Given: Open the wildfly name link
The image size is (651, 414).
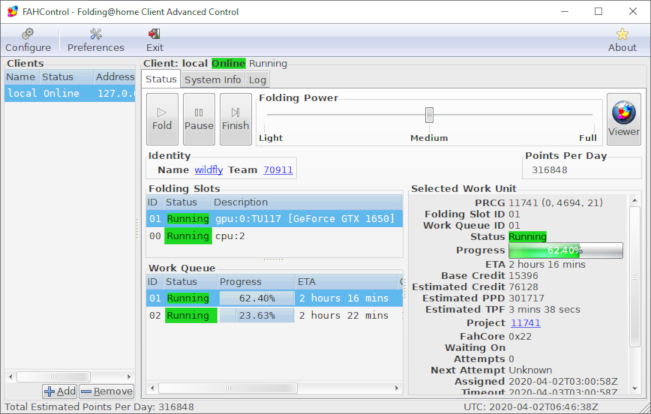Looking at the screenshot, I should (208, 170).
